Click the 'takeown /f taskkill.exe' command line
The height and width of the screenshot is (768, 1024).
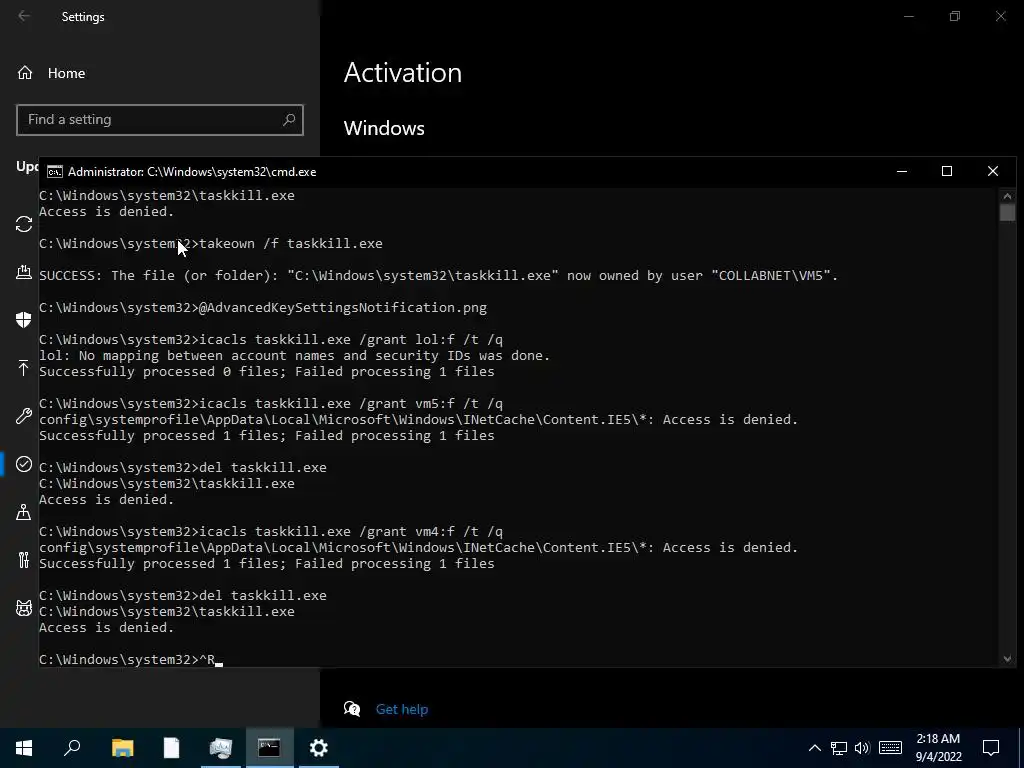pyautogui.click(x=211, y=244)
